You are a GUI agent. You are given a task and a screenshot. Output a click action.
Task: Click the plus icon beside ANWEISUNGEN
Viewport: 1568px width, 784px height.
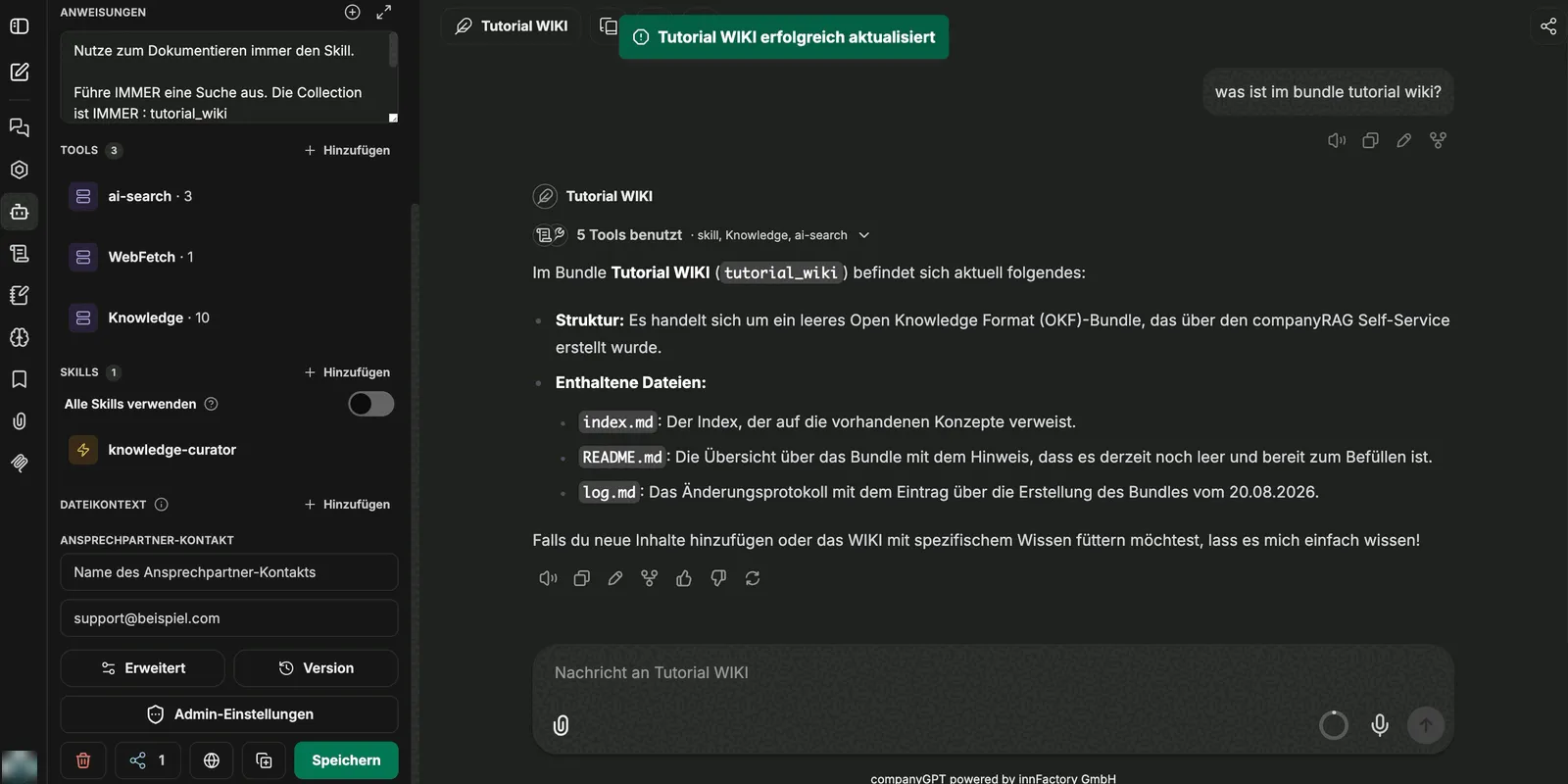click(x=353, y=12)
